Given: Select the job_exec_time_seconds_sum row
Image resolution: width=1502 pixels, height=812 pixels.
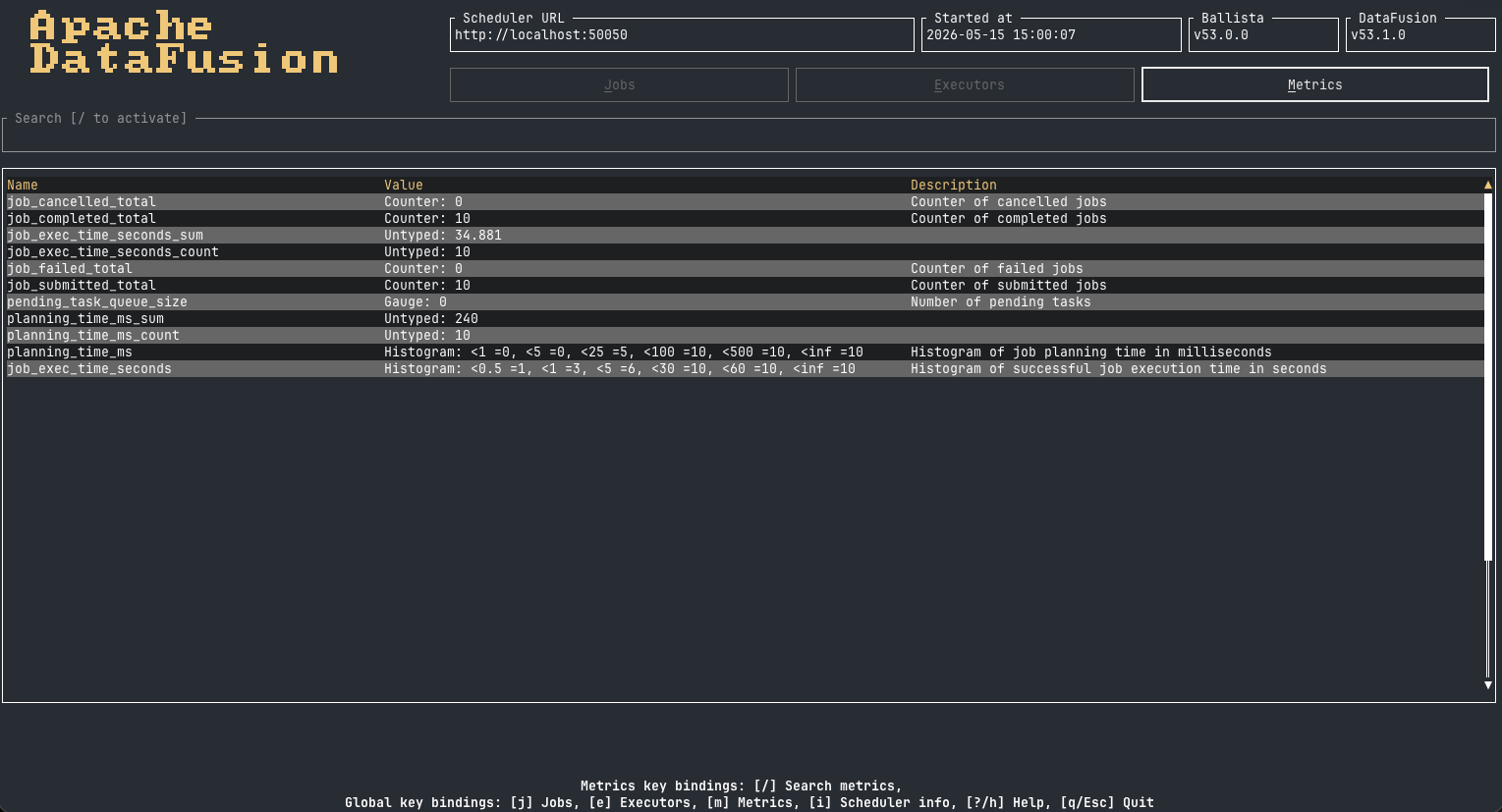Looking at the screenshot, I should pyautogui.click(x=745, y=235).
